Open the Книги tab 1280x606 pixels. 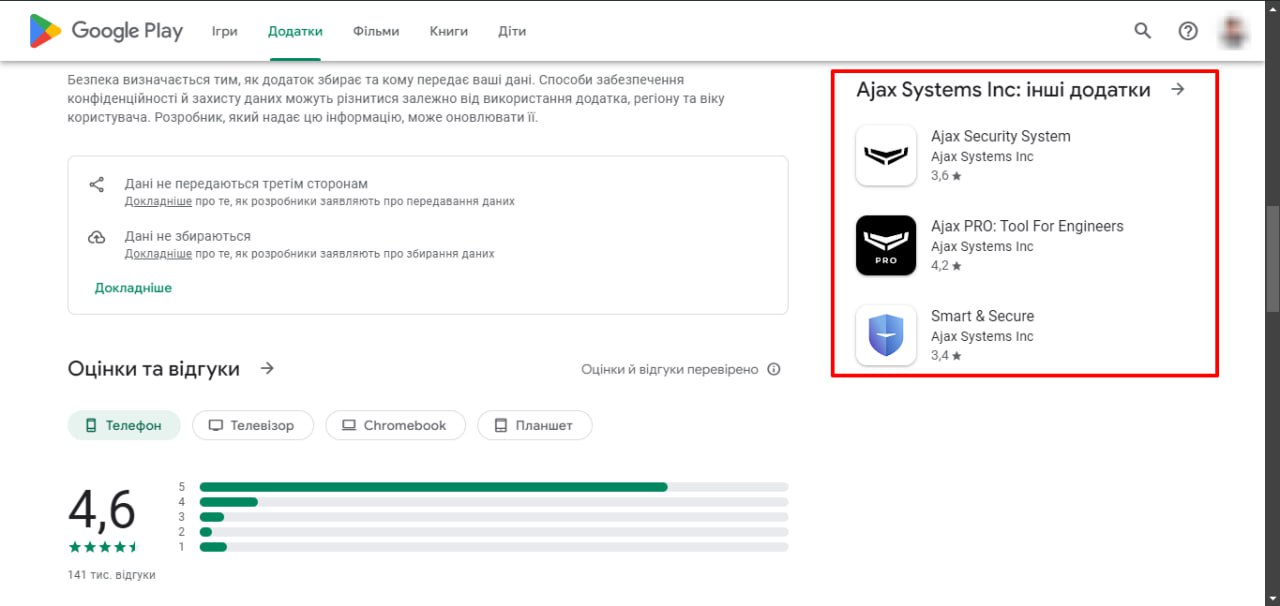(449, 31)
